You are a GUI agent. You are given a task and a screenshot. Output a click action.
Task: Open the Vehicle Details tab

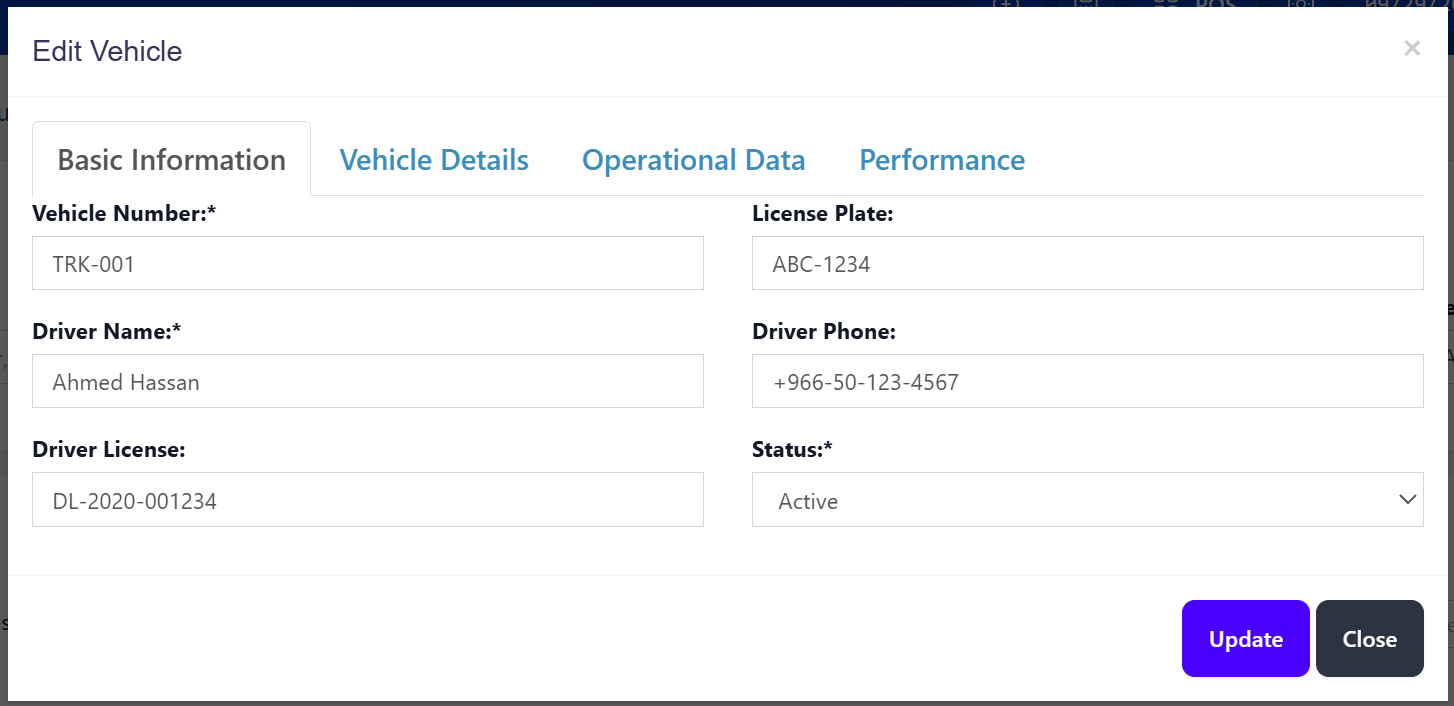tap(434, 160)
